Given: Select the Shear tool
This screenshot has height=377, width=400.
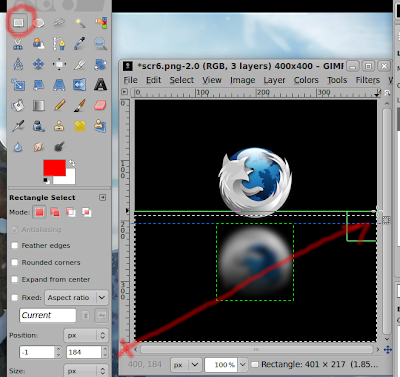Looking at the screenshot, I should pos(39,85).
